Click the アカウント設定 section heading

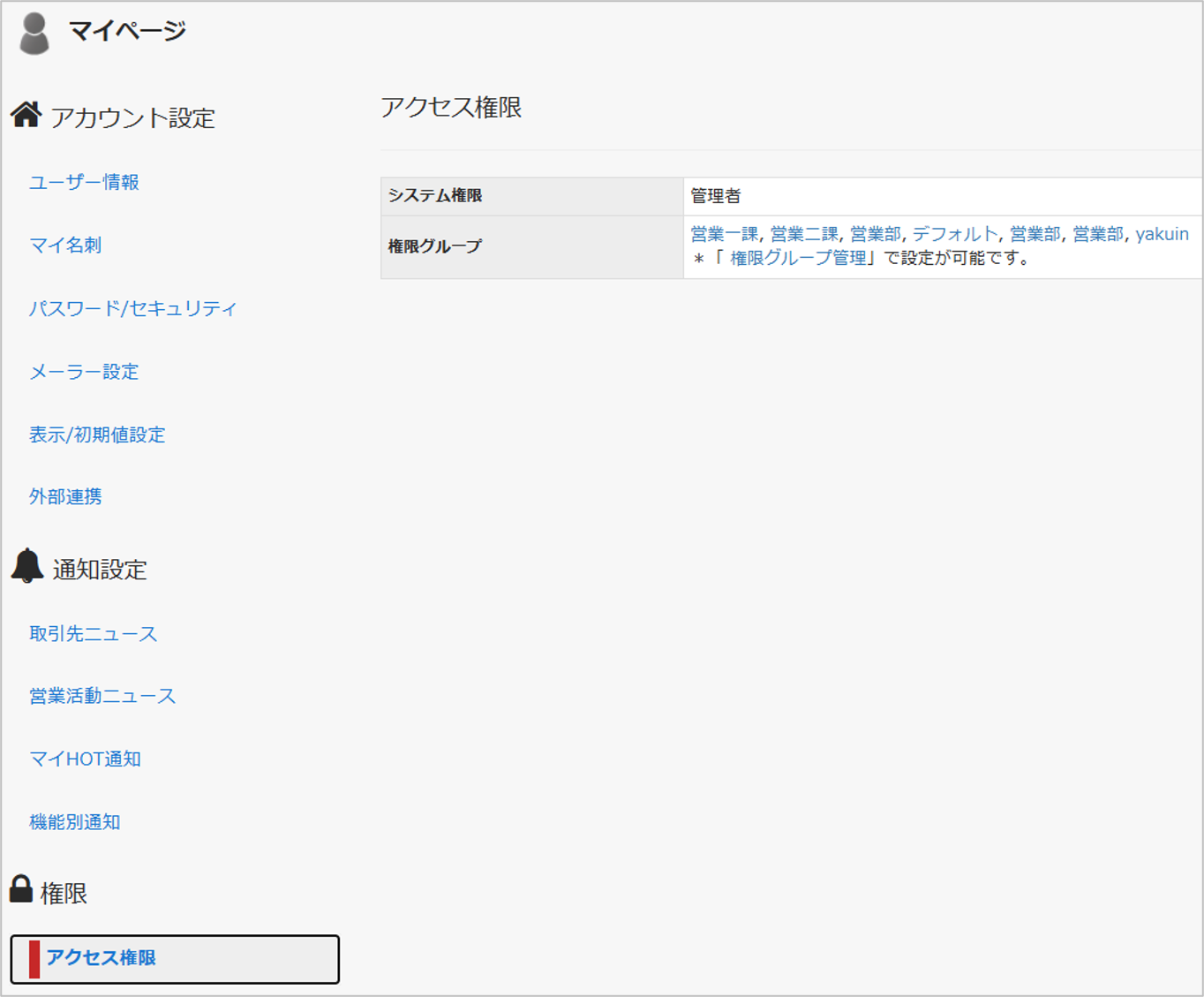coord(133,117)
